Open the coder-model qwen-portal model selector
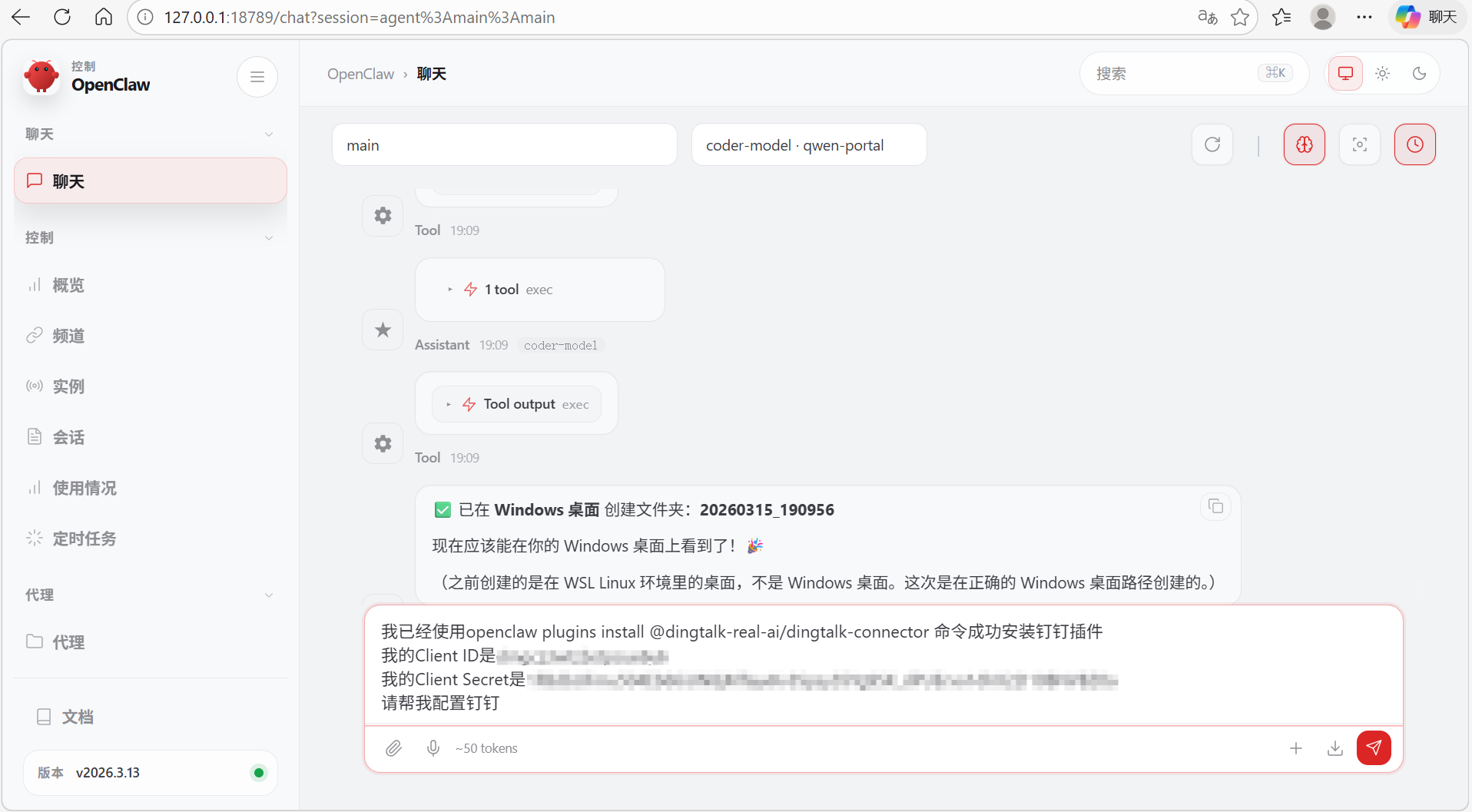The width and height of the screenshot is (1472, 812). point(809,145)
